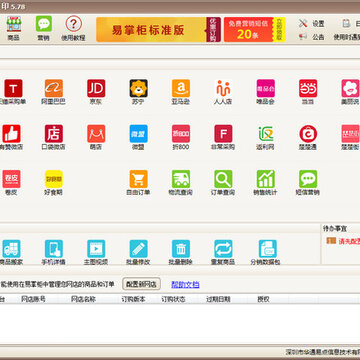This screenshot has height=360, width=360.
Task: Select the 折800 platform icon
Action: coord(181,134)
